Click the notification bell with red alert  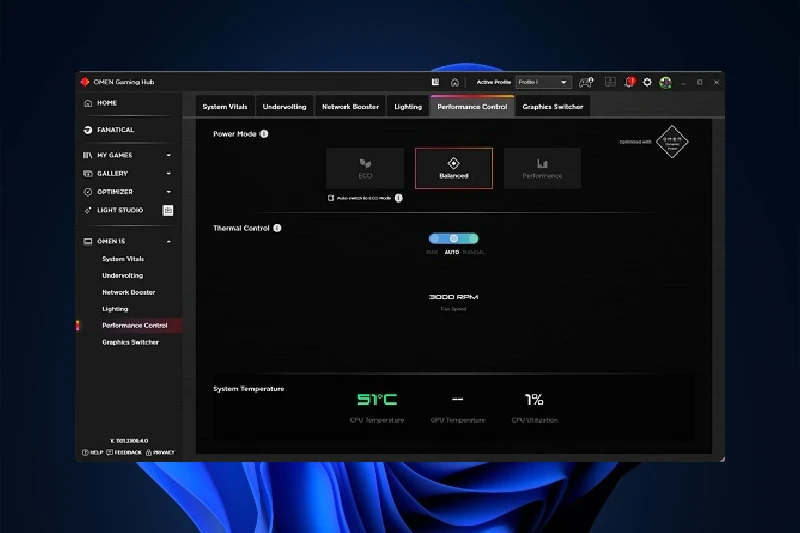pos(629,82)
